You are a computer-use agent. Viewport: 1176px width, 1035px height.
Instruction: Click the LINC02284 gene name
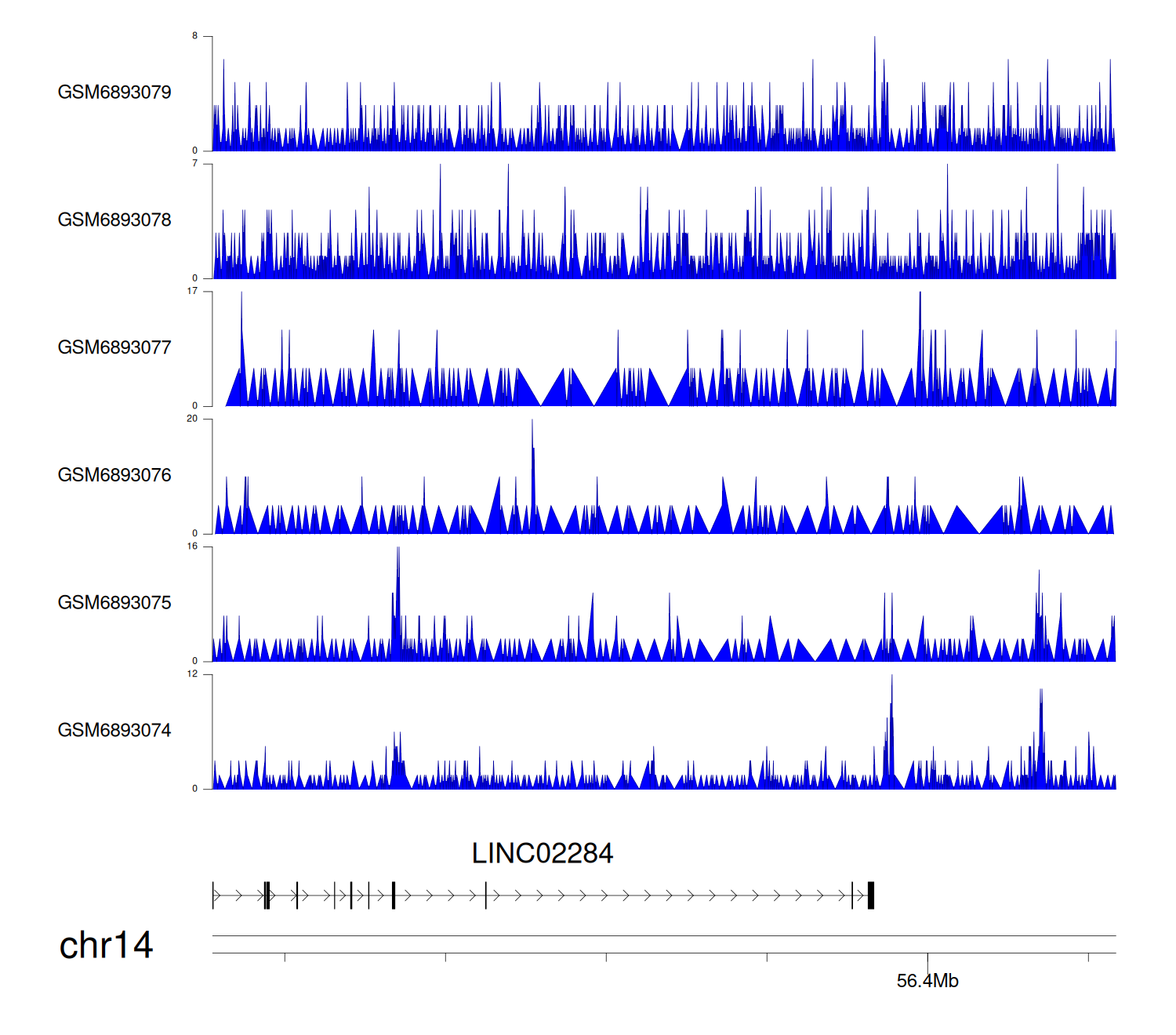coord(542,854)
